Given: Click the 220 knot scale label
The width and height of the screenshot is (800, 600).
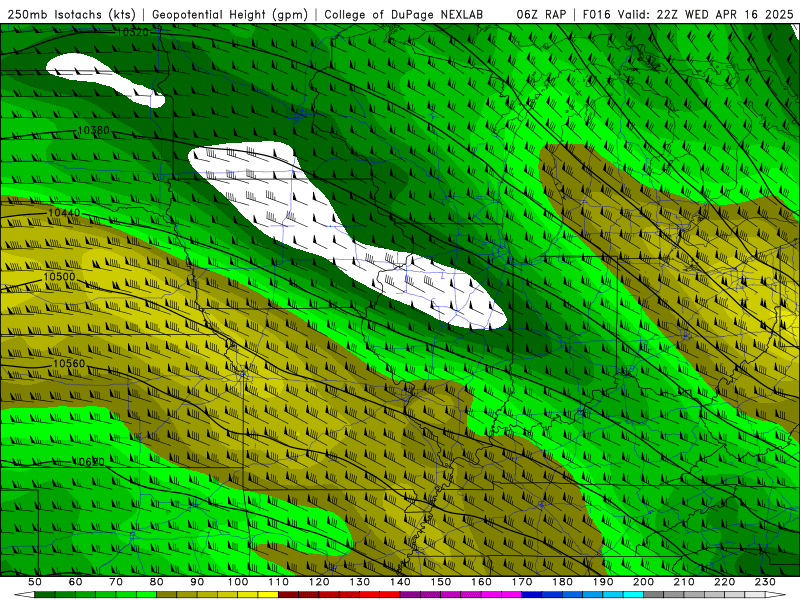Looking at the screenshot, I should click(724, 582).
